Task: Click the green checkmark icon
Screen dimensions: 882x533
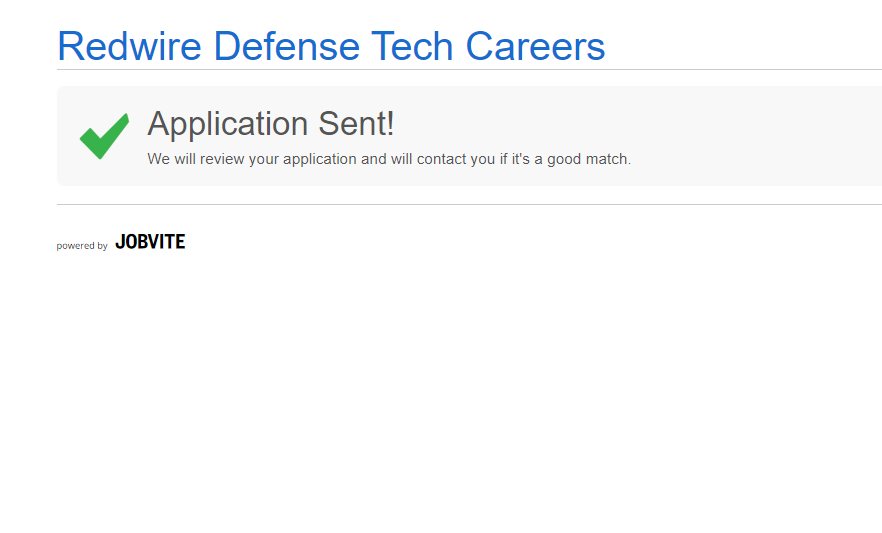Action: click(104, 135)
